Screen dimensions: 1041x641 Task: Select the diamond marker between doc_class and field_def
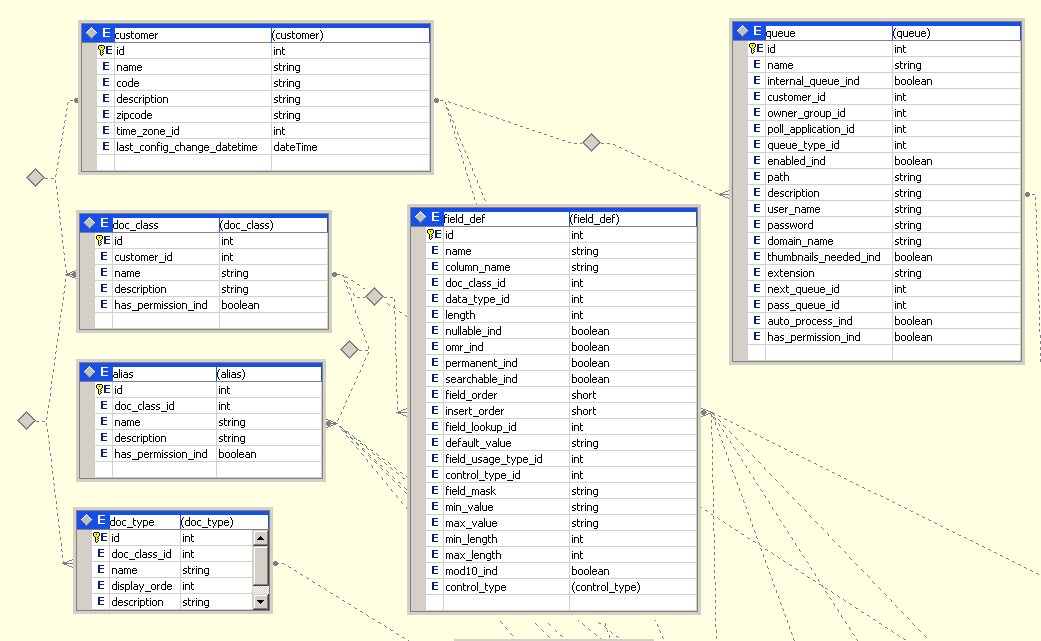tap(375, 296)
